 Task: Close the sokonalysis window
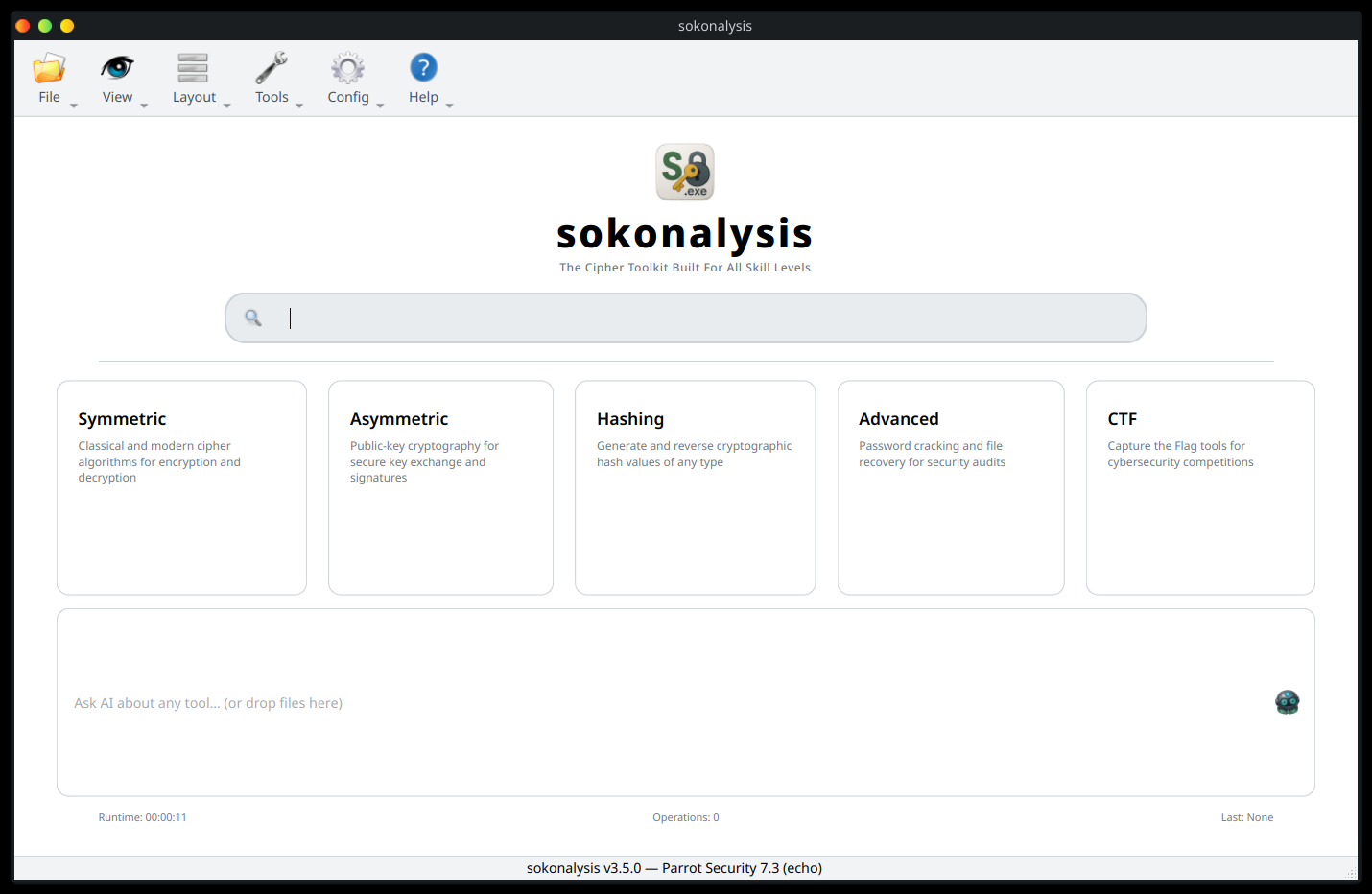point(23,26)
